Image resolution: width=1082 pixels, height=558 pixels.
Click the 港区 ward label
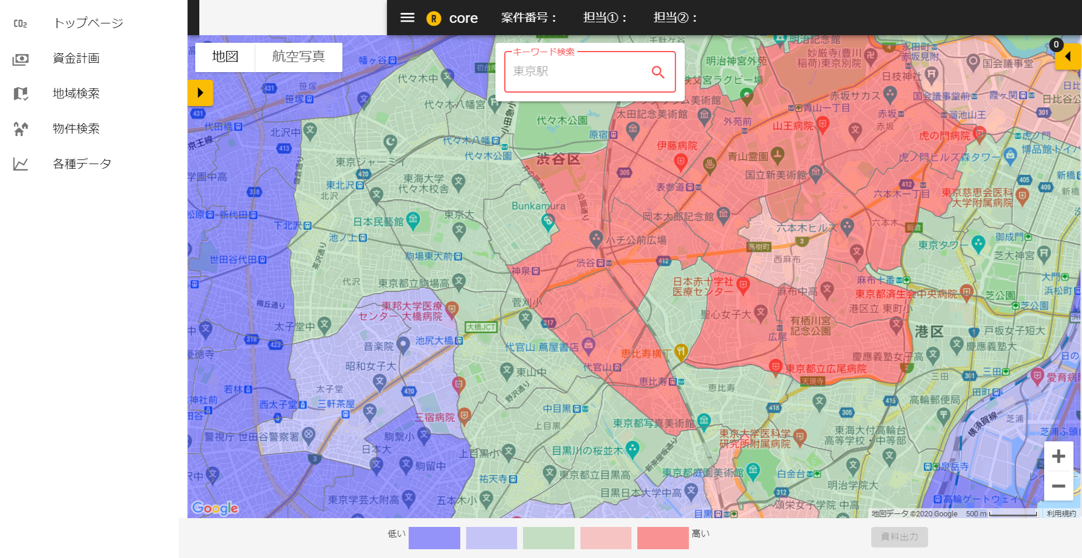click(x=928, y=332)
